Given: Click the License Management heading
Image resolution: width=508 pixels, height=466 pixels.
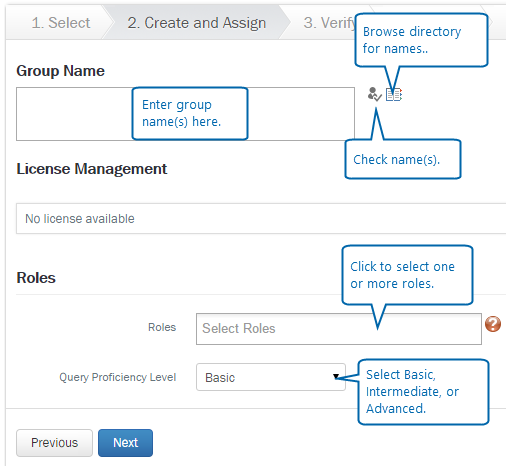Looking at the screenshot, I should (92, 169).
